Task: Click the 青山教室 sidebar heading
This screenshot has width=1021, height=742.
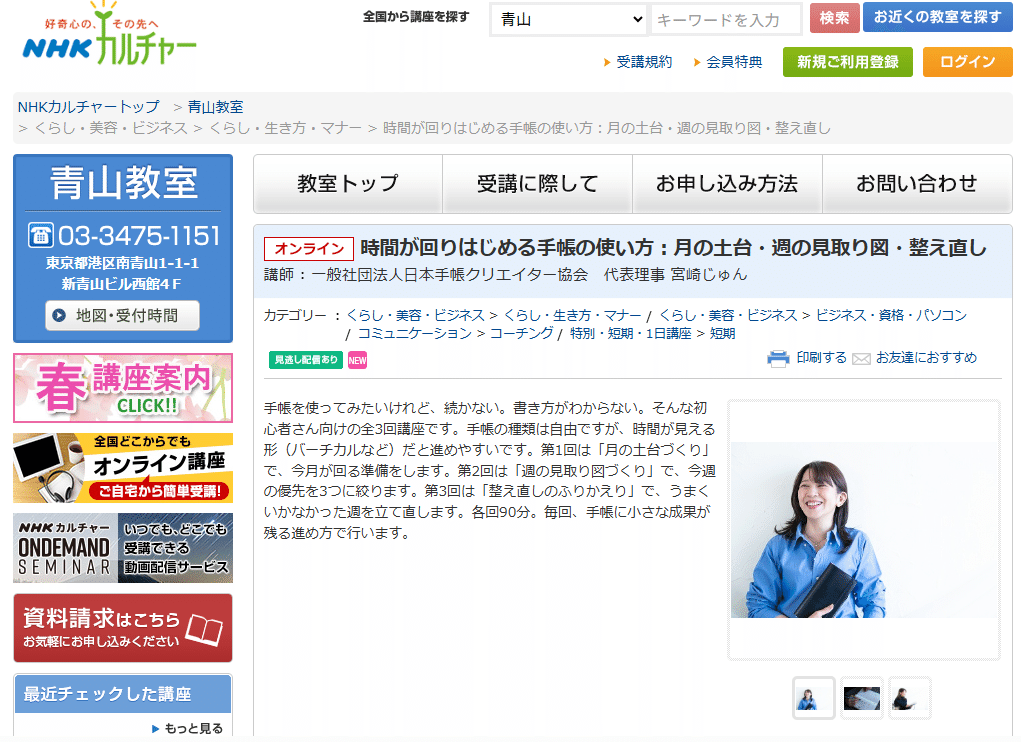Action: 123,182
